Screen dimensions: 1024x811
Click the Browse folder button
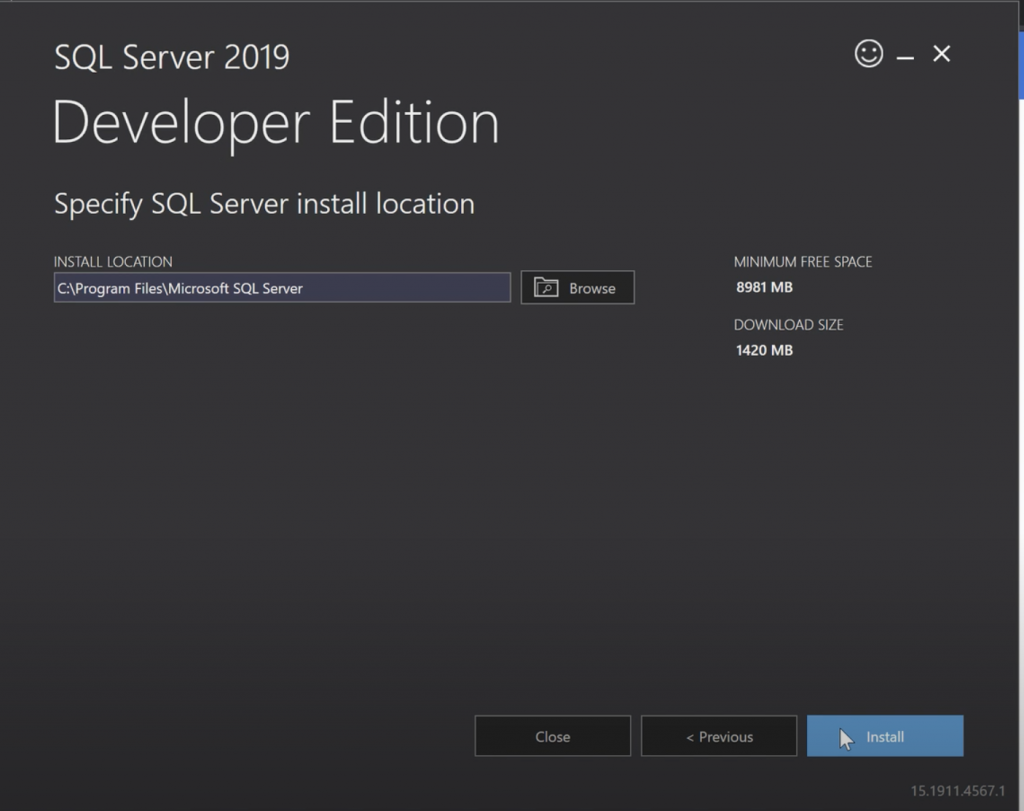(x=577, y=287)
